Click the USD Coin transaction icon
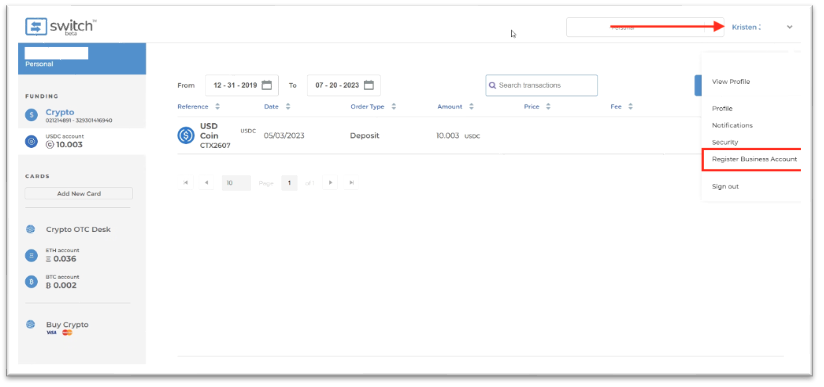Screen dimensions: 824x387 (186, 136)
